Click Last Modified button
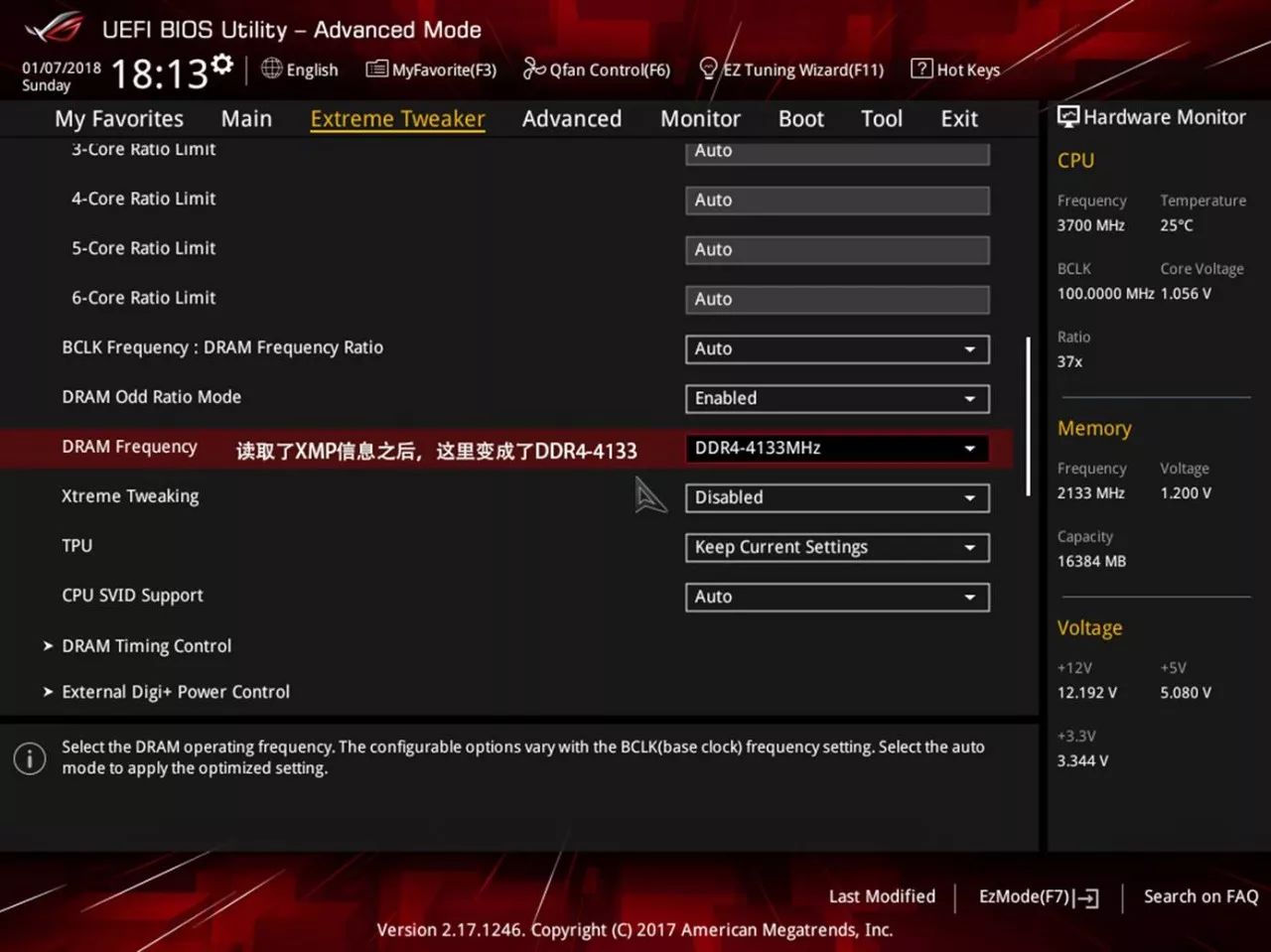 [x=882, y=896]
